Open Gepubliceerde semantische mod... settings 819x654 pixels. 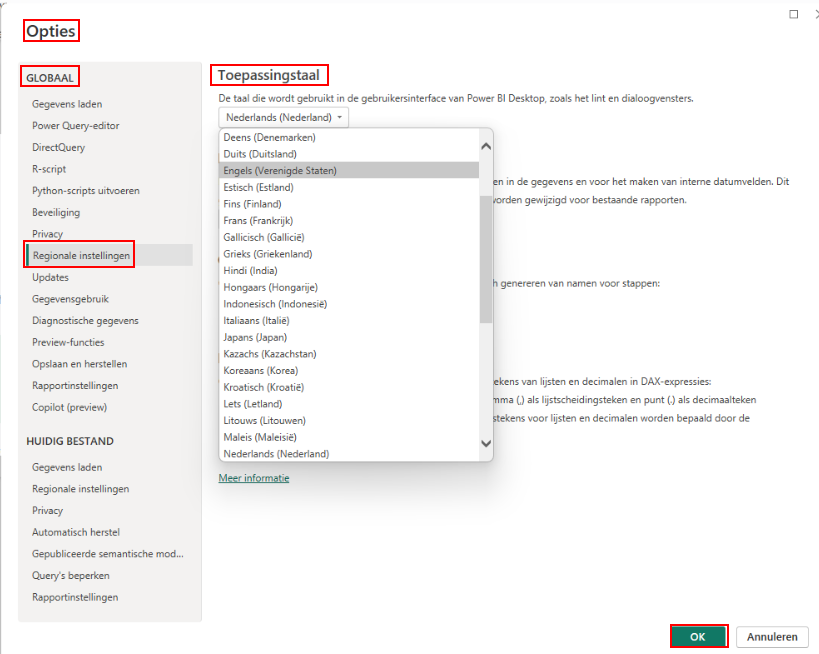[x=108, y=554]
